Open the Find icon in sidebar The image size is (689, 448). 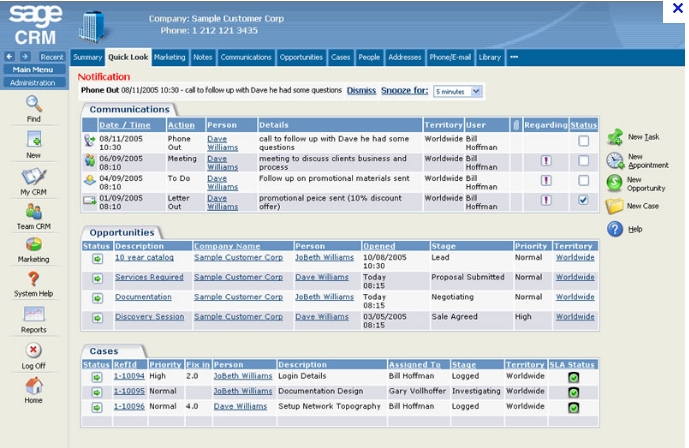(33, 104)
